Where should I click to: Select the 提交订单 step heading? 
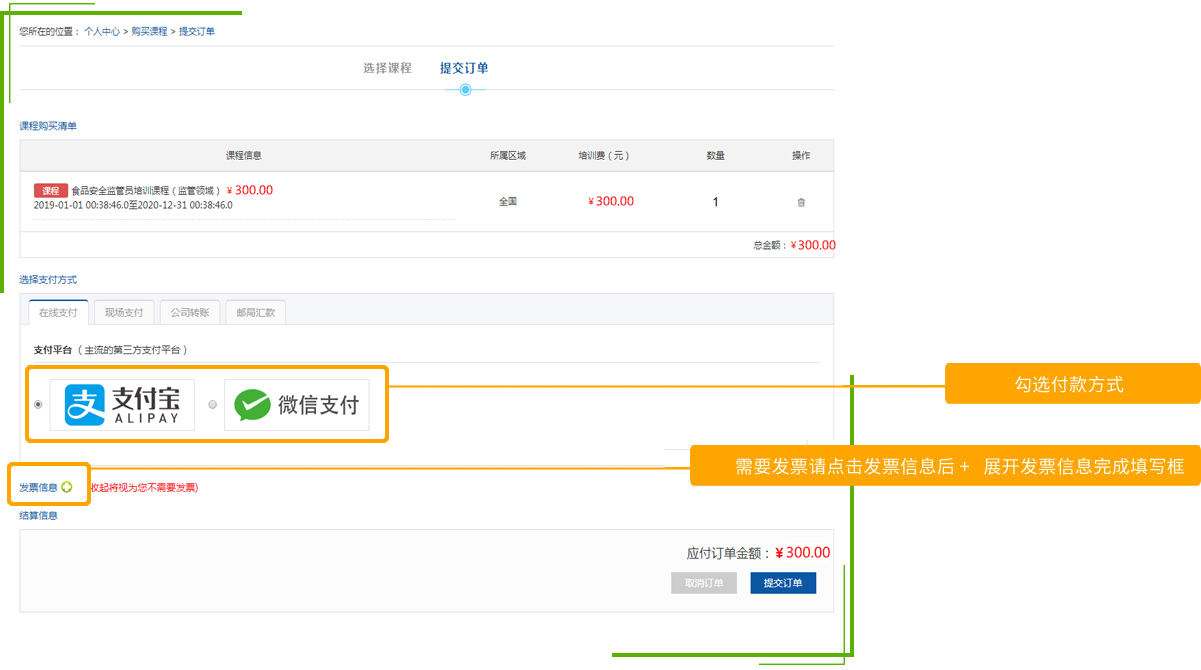[x=464, y=68]
